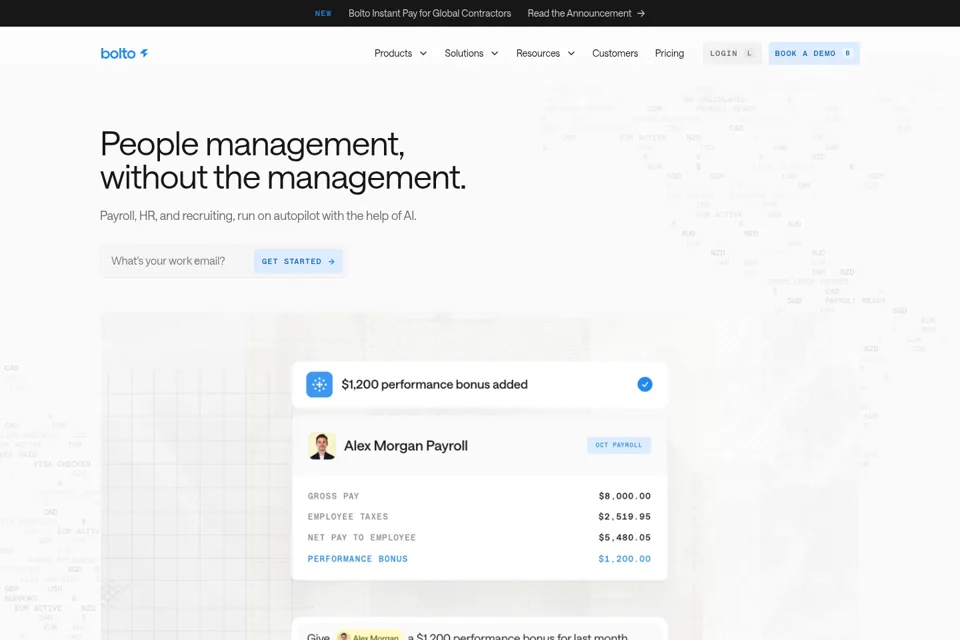Open the Solutions menu
The width and height of the screenshot is (960, 640).
point(471,53)
